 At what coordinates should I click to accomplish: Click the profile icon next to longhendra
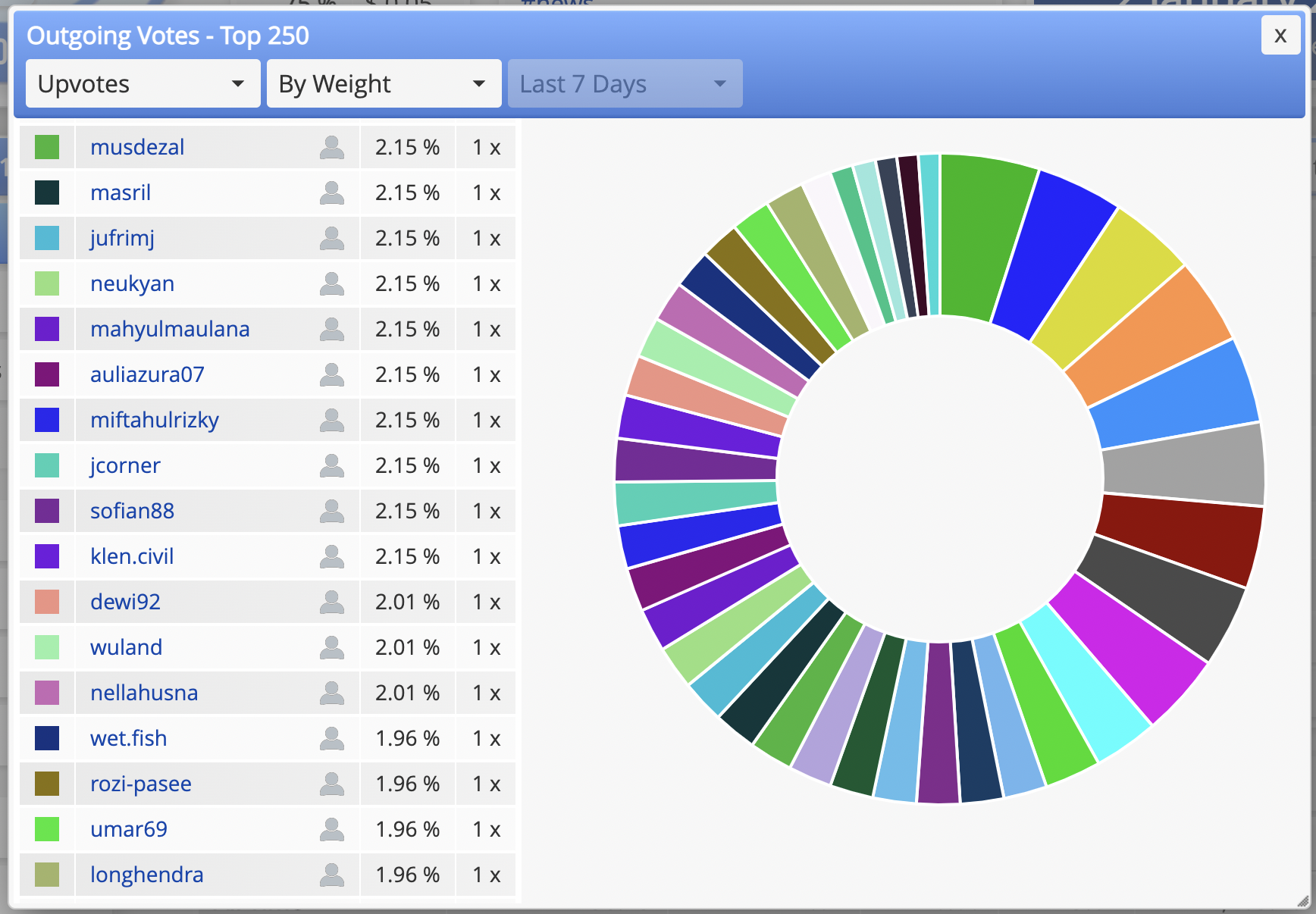(332, 875)
